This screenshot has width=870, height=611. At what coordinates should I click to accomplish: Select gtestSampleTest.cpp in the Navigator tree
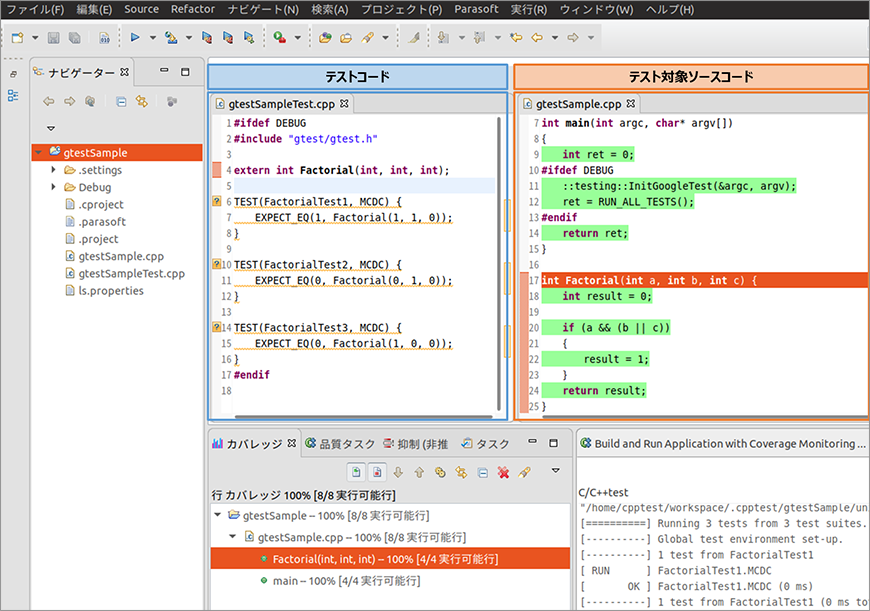[x=131, y=274]
